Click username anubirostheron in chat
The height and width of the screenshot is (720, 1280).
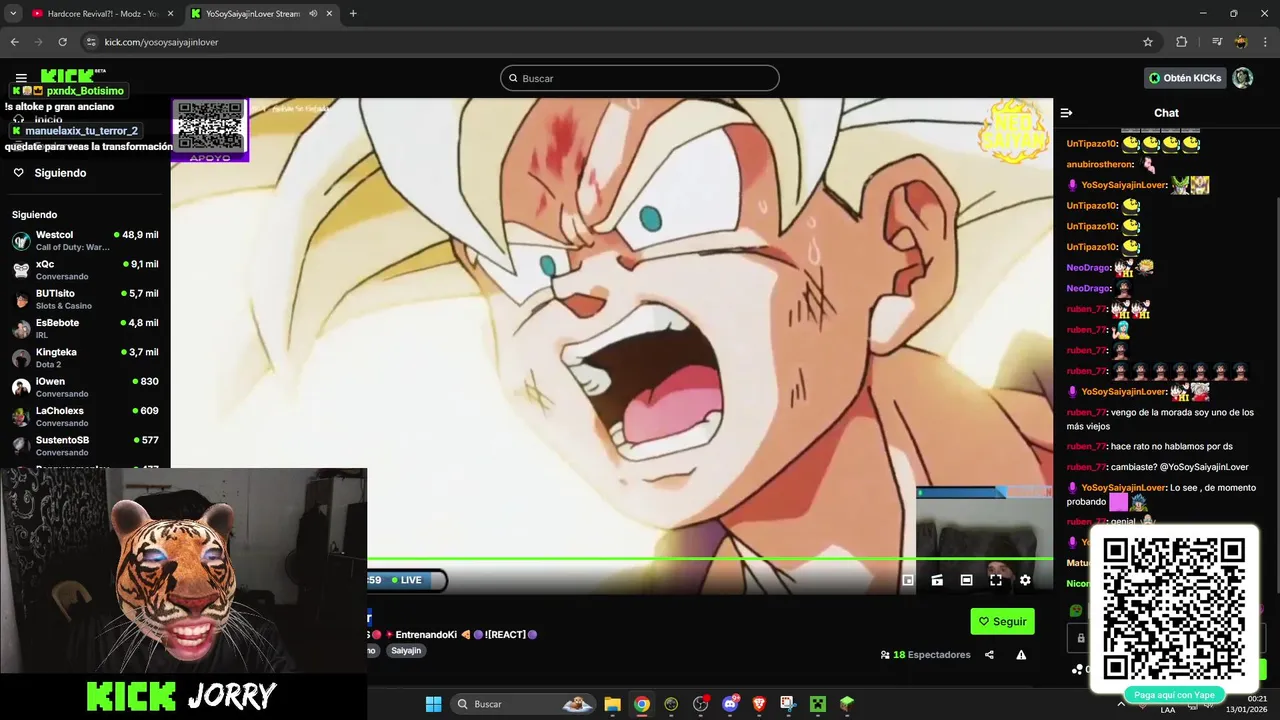pos(1100,164)
